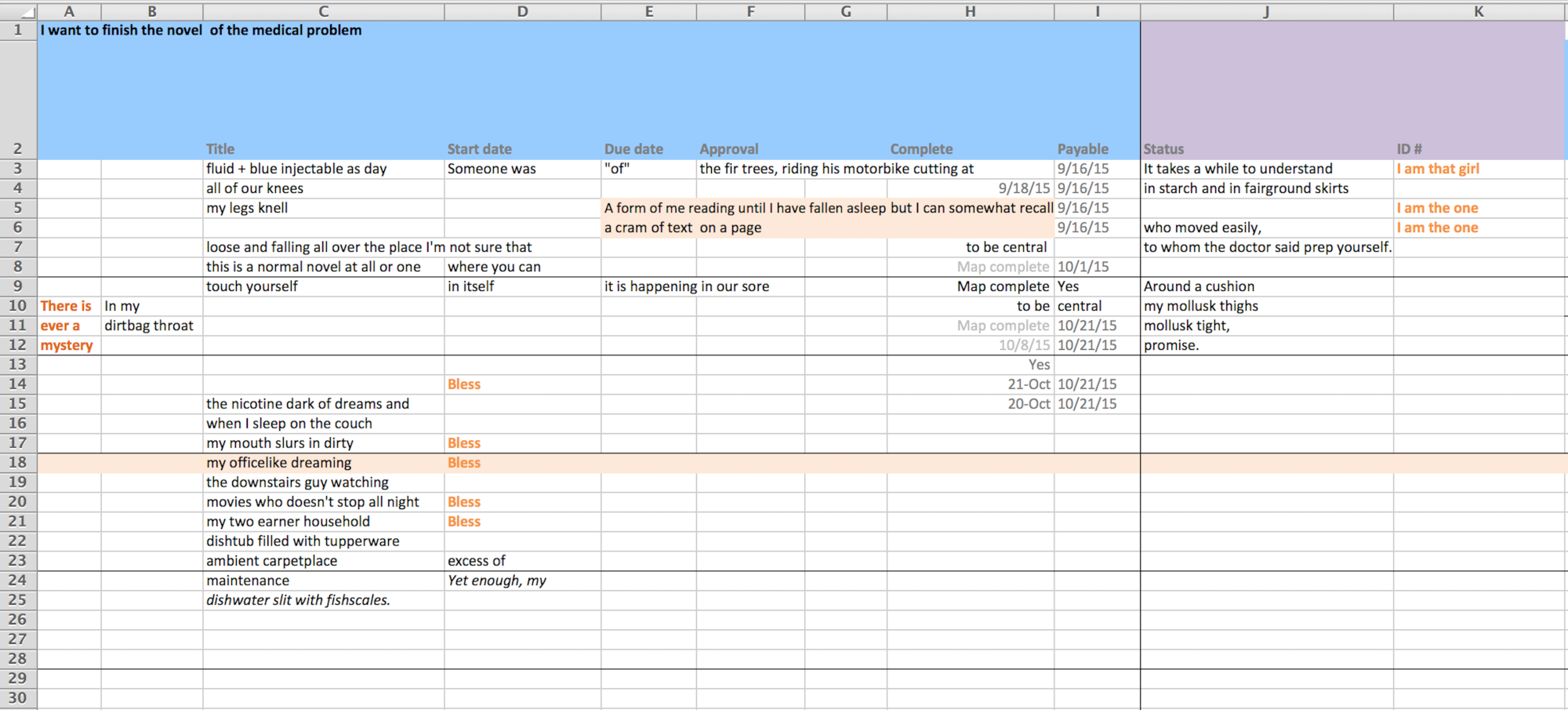Viewport: 1568px width, 710px height.
Task: Select cell 'Someone was'
Action: tap(523, 169)
